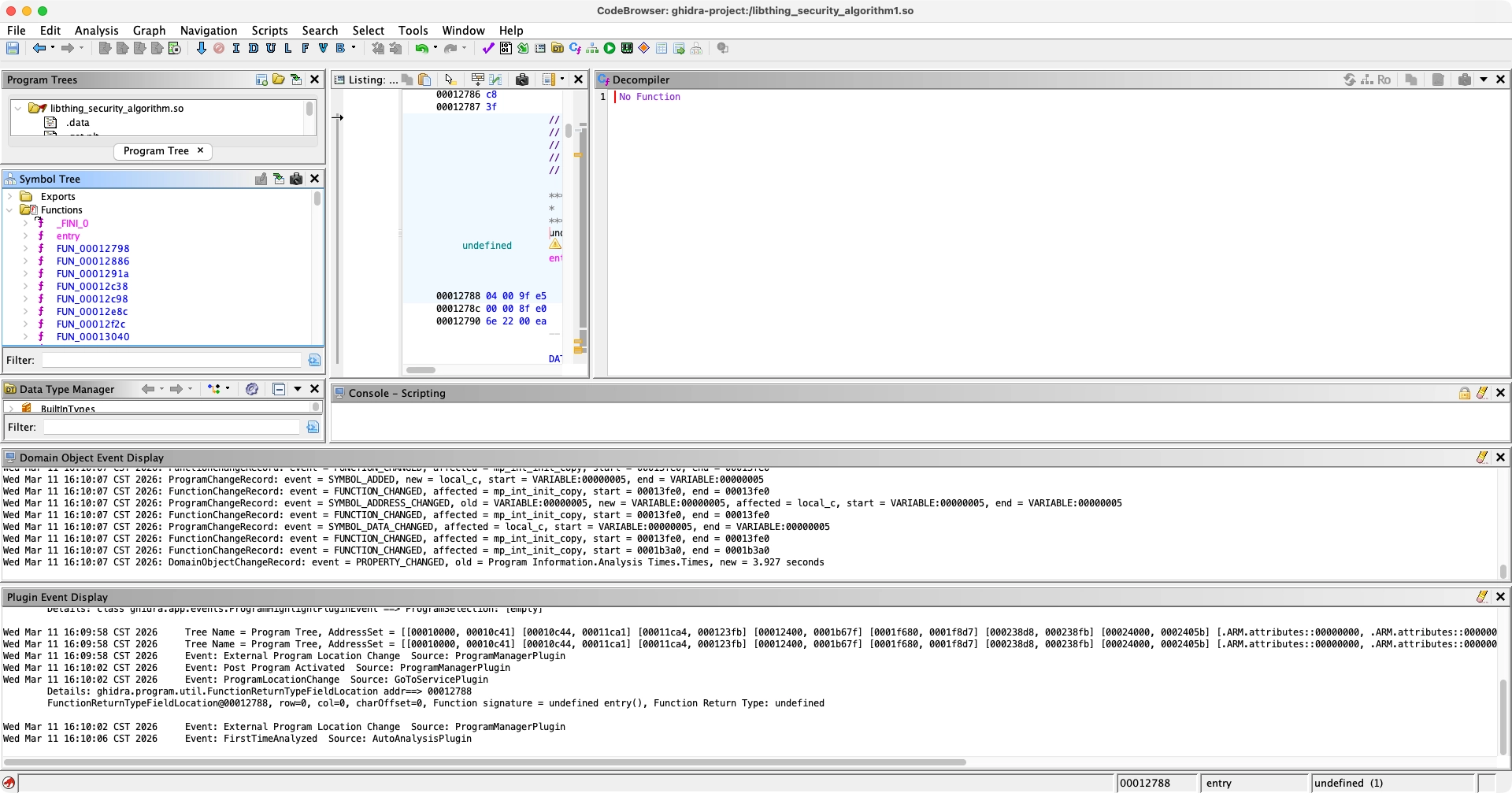The width and height of the screenshot is (1512, 793).
Task: Open Listing field editor dropdown arrow
Action: [x=562, y=79]
